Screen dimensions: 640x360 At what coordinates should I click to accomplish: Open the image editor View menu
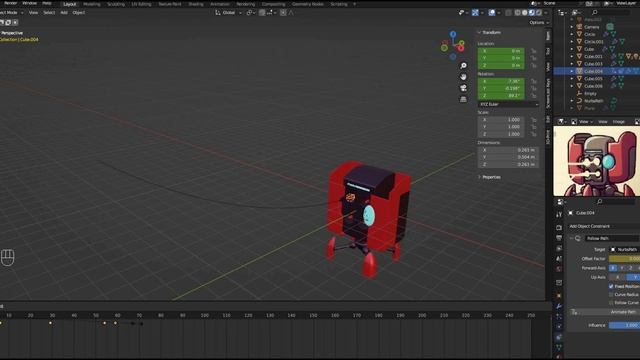tap(603, 122)
